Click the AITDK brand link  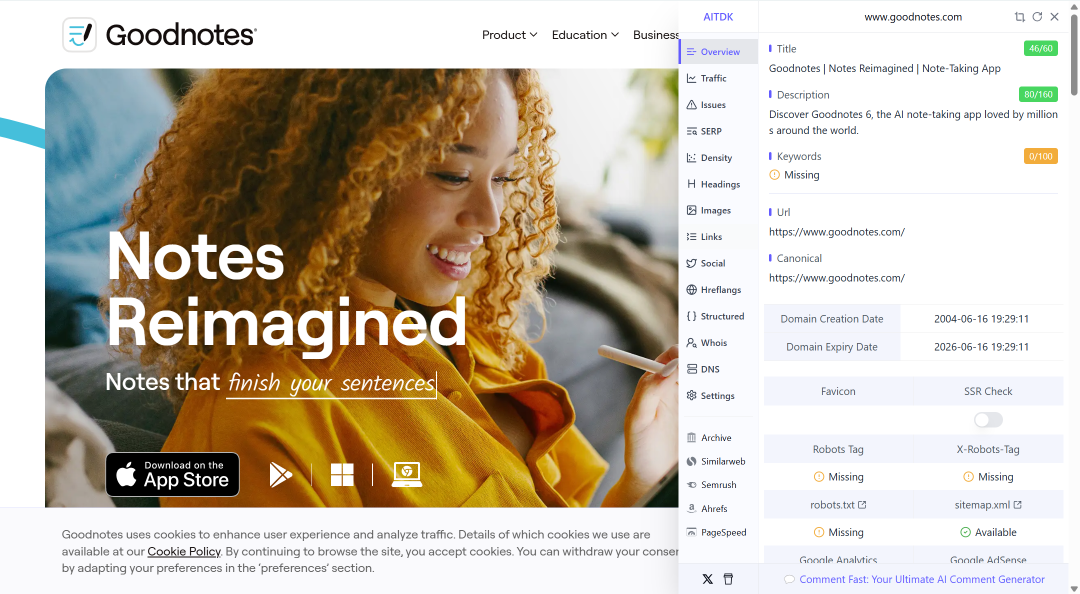tap(718, 17)
